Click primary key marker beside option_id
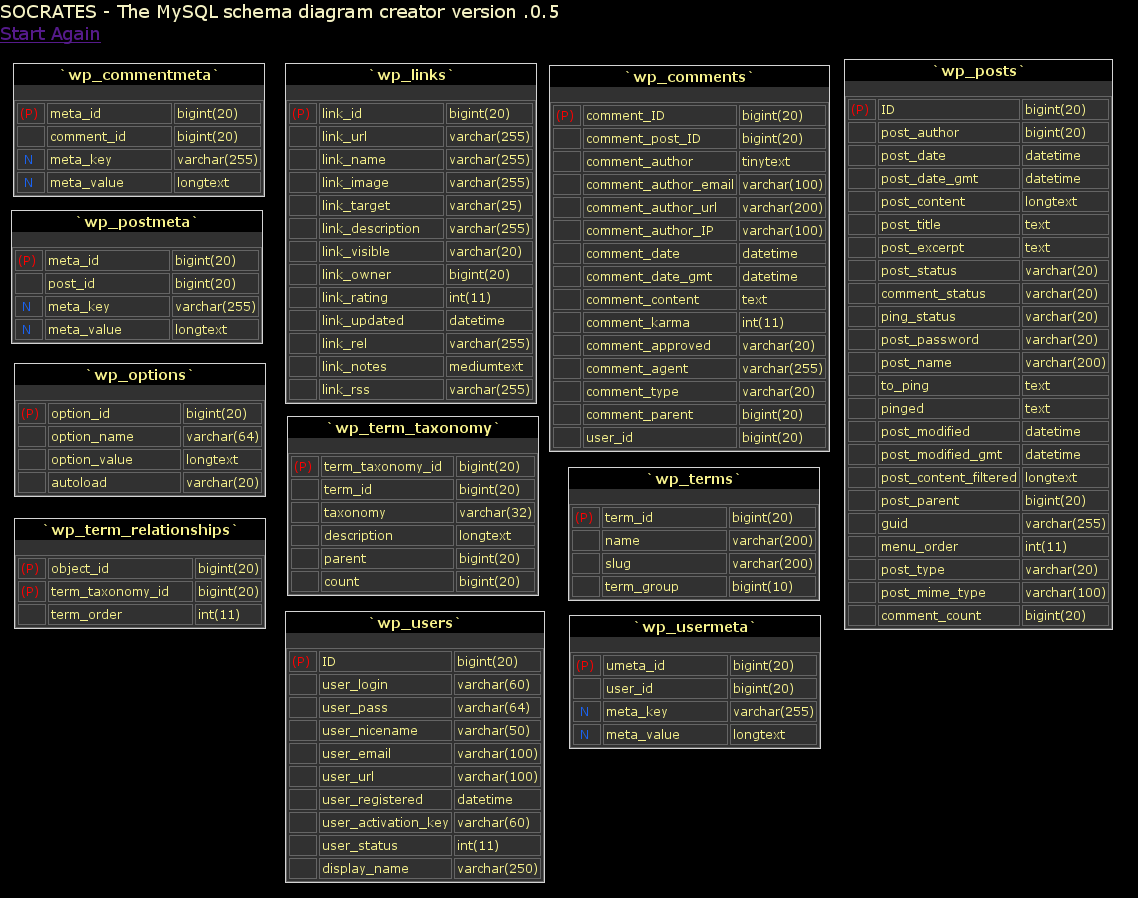The width and height of the screenshot is (1138, 898). pos(31,413)
